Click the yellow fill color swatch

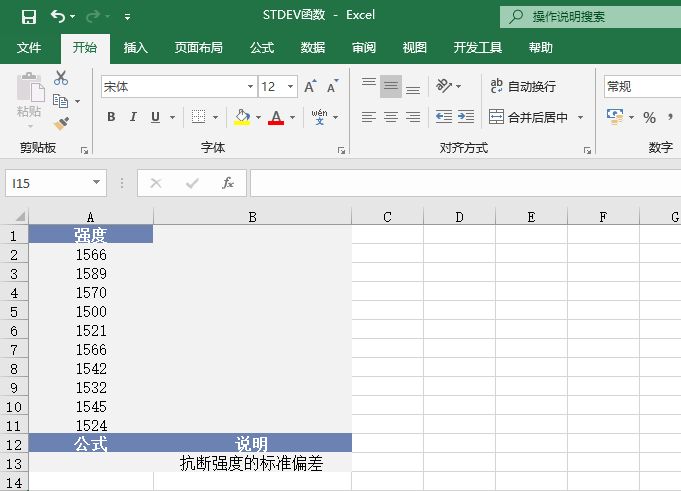point(242,117)
